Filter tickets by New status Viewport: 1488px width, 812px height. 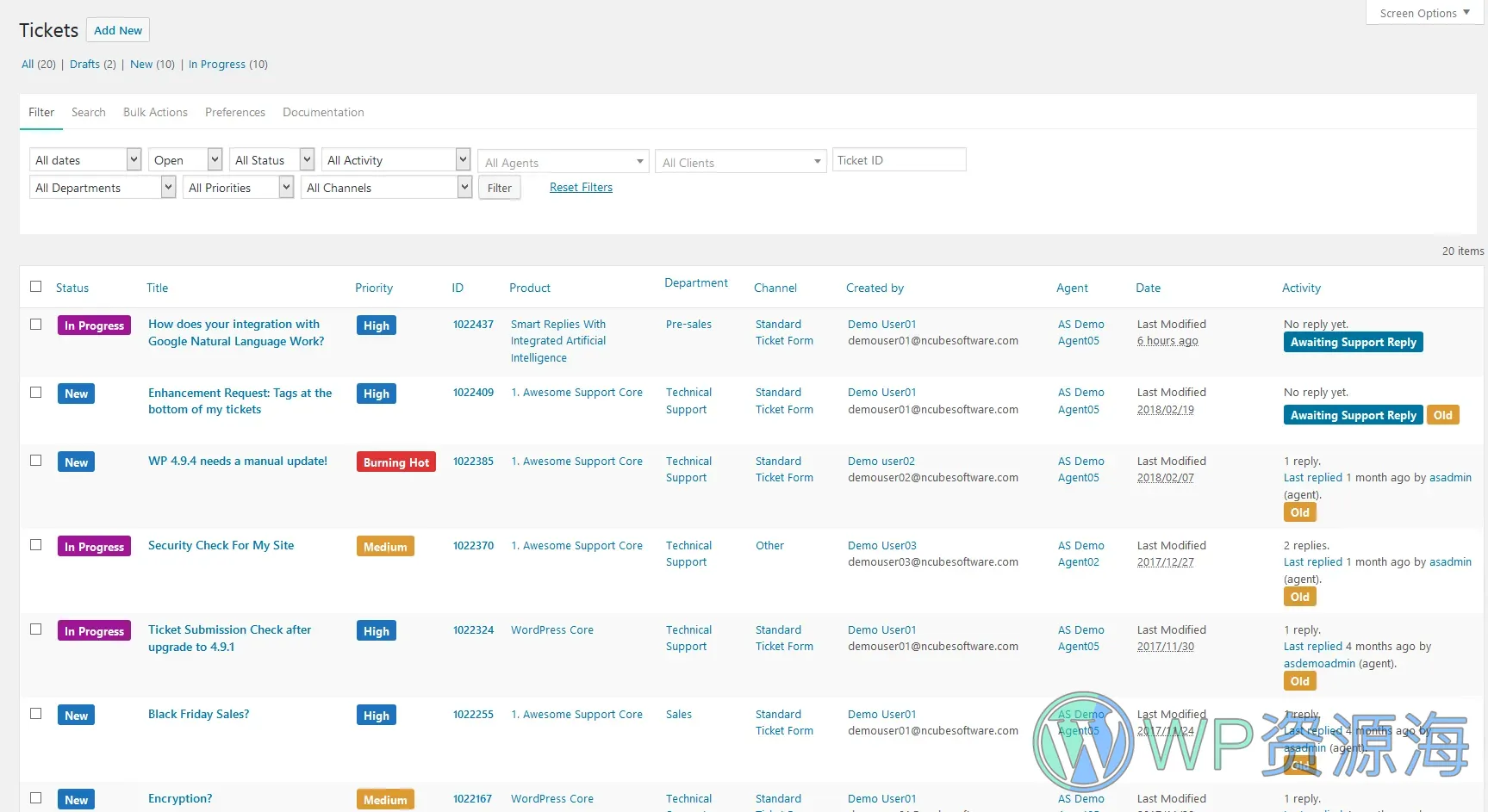click(141, 64)
